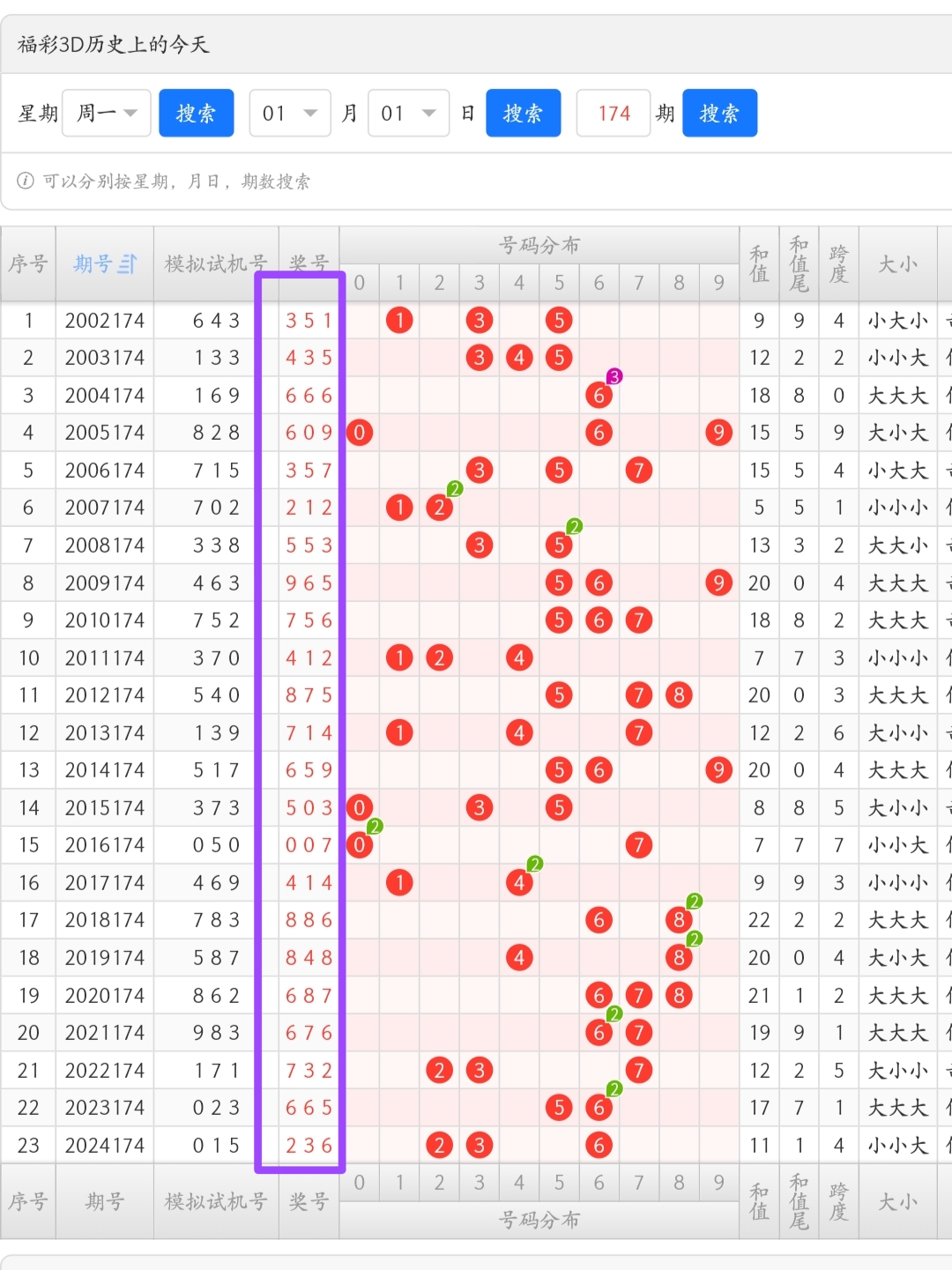Select issue number 2020174

pyautogui.click(x=105, y=996)
